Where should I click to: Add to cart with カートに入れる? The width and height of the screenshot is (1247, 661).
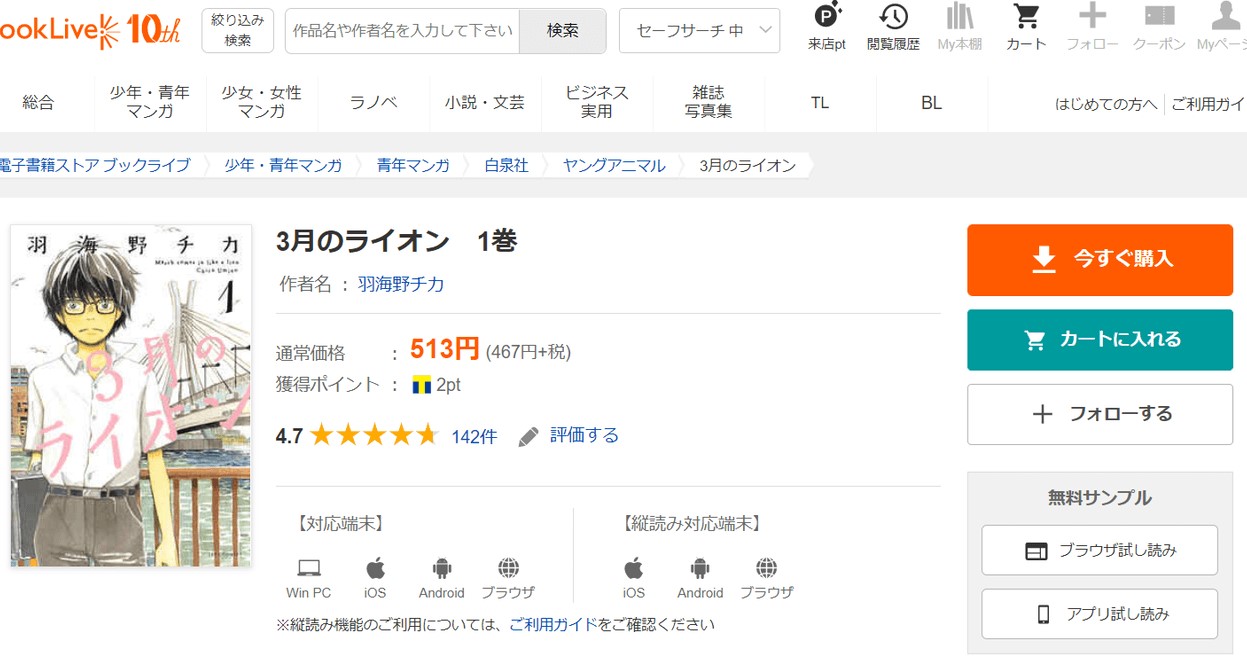pyautogui.click(x=1099, y=340)
